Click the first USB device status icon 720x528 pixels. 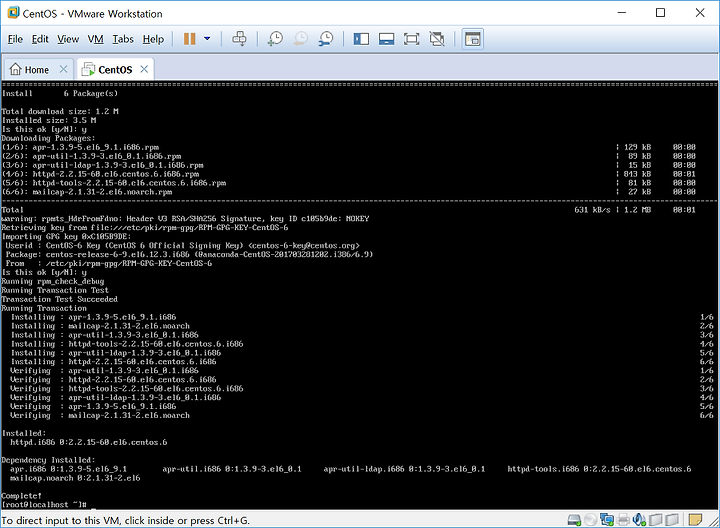655,520
